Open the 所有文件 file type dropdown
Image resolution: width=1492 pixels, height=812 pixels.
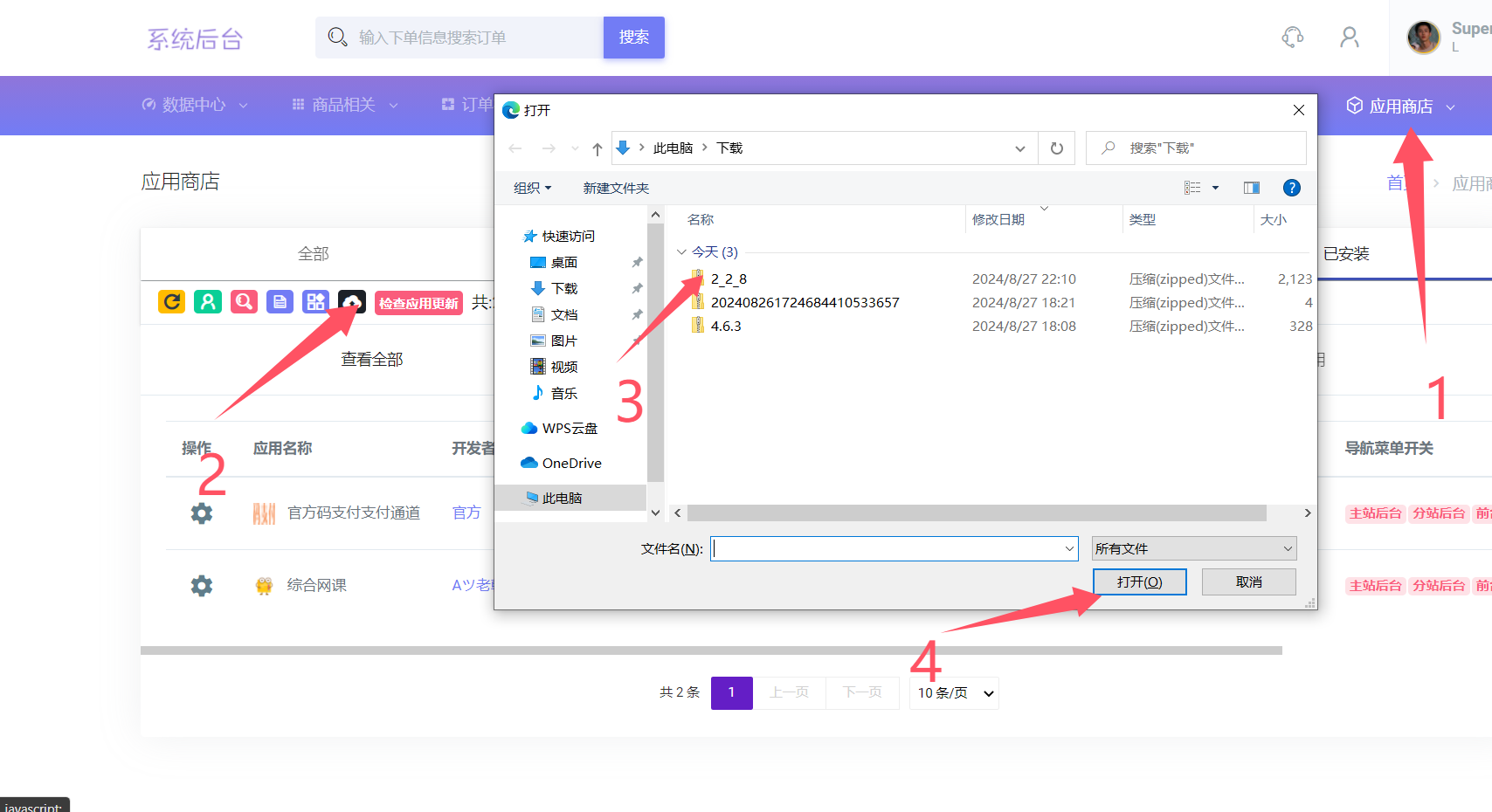point(1193,548)
